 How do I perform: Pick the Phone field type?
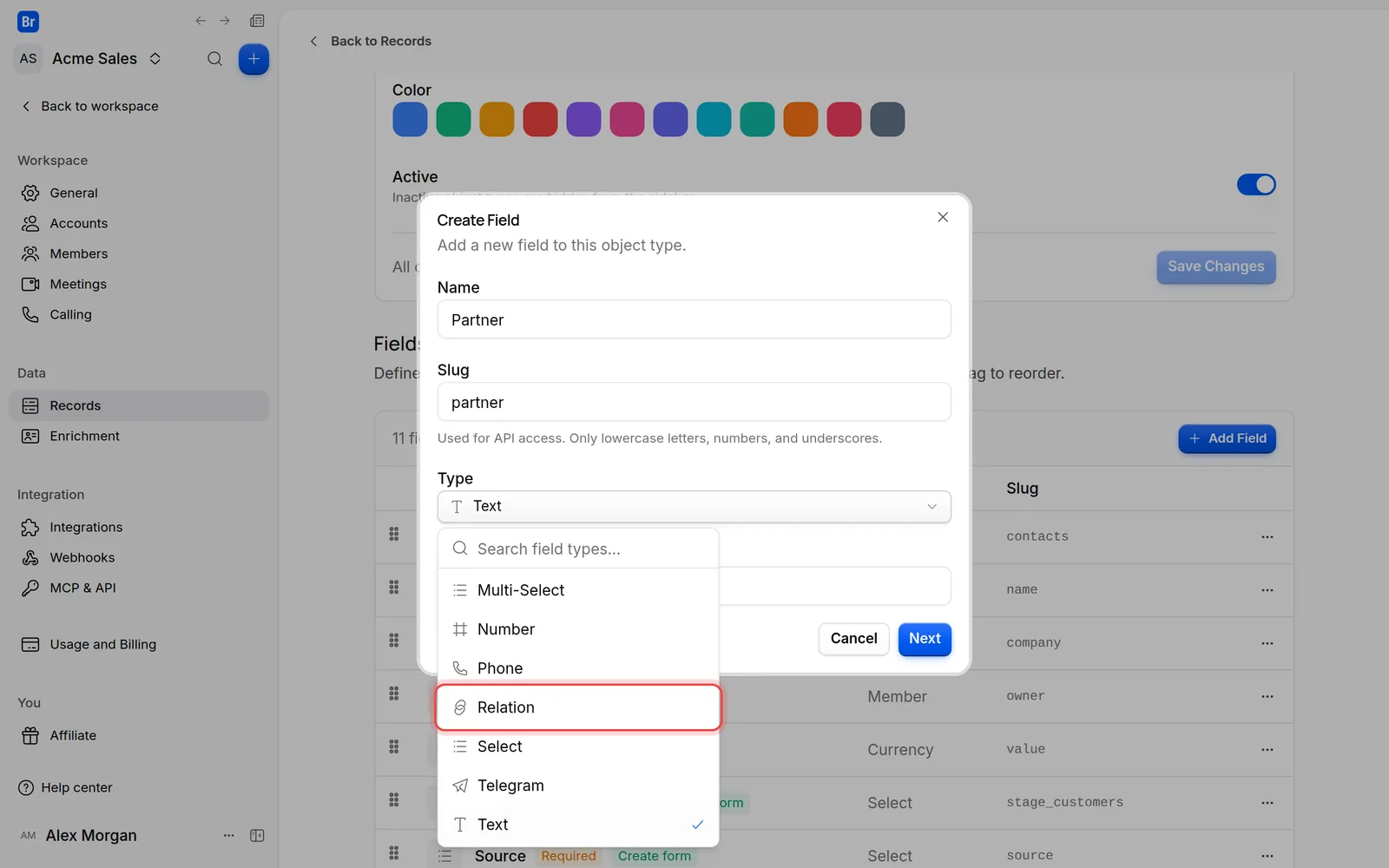tap(578, 668)
